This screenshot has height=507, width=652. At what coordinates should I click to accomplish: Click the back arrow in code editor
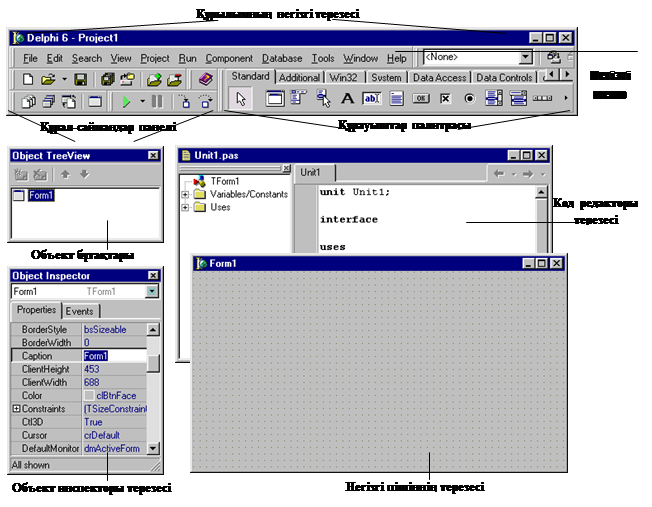tap(499, 174)
